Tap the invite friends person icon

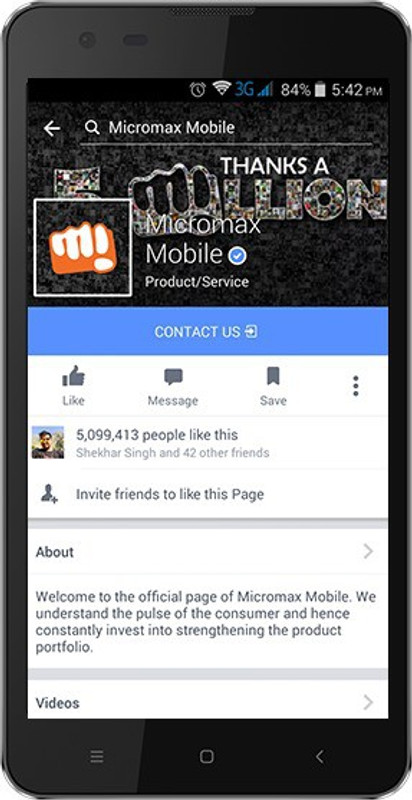(50, 494)
